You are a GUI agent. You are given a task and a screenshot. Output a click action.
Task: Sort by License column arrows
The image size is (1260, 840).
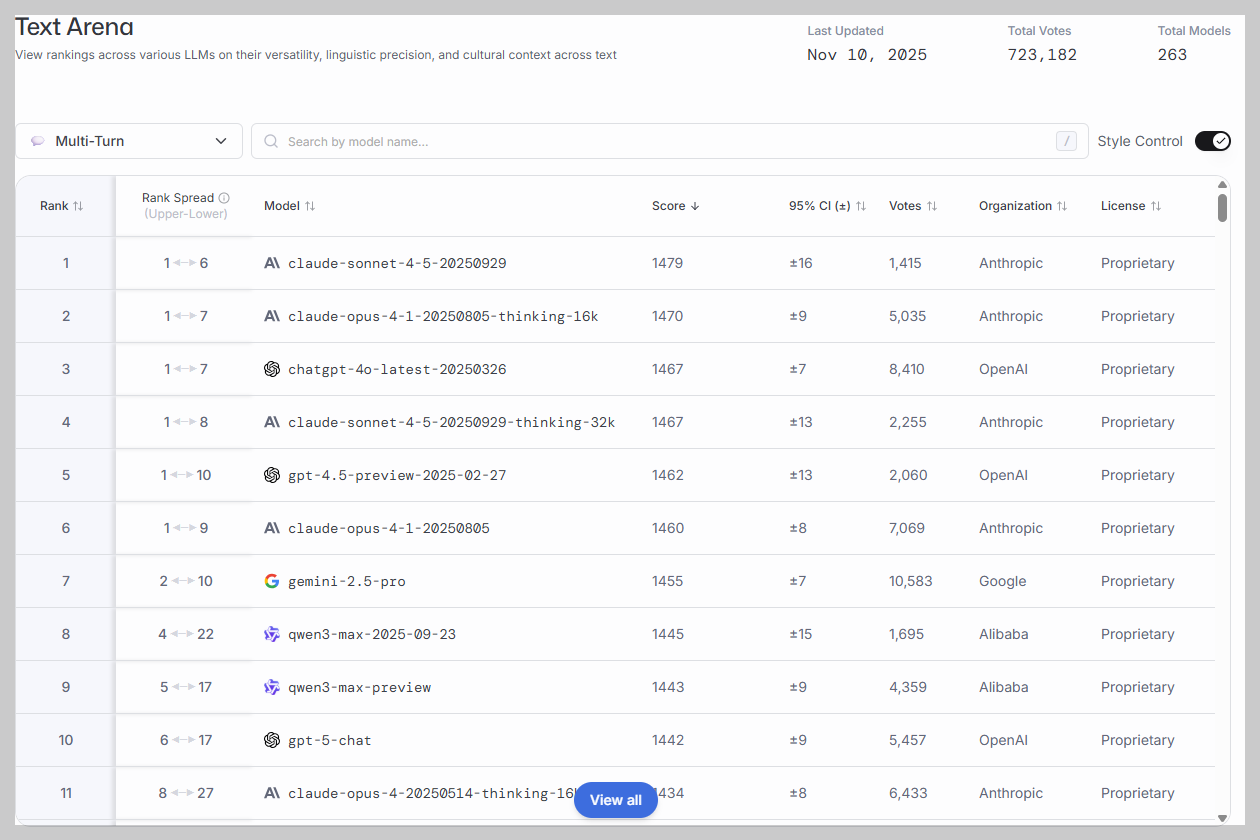[x=1156, y=206]
